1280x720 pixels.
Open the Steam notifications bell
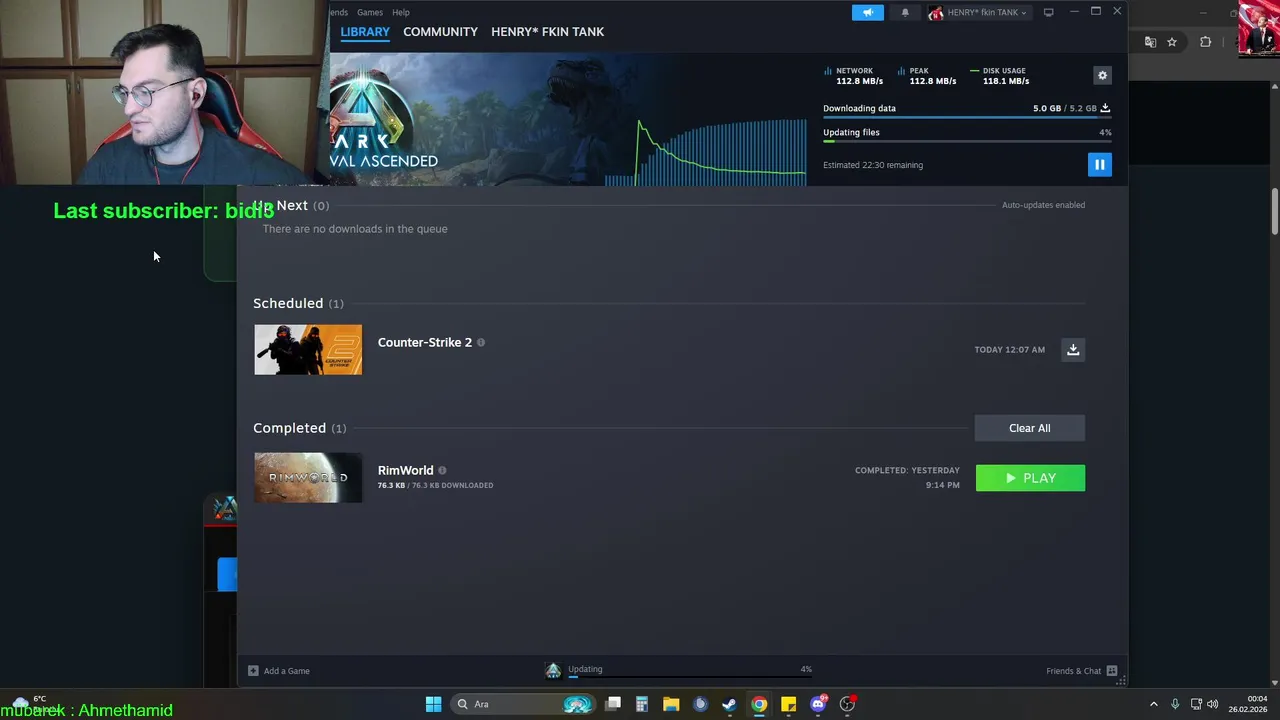pyautogui.click(x=905, y=12)
